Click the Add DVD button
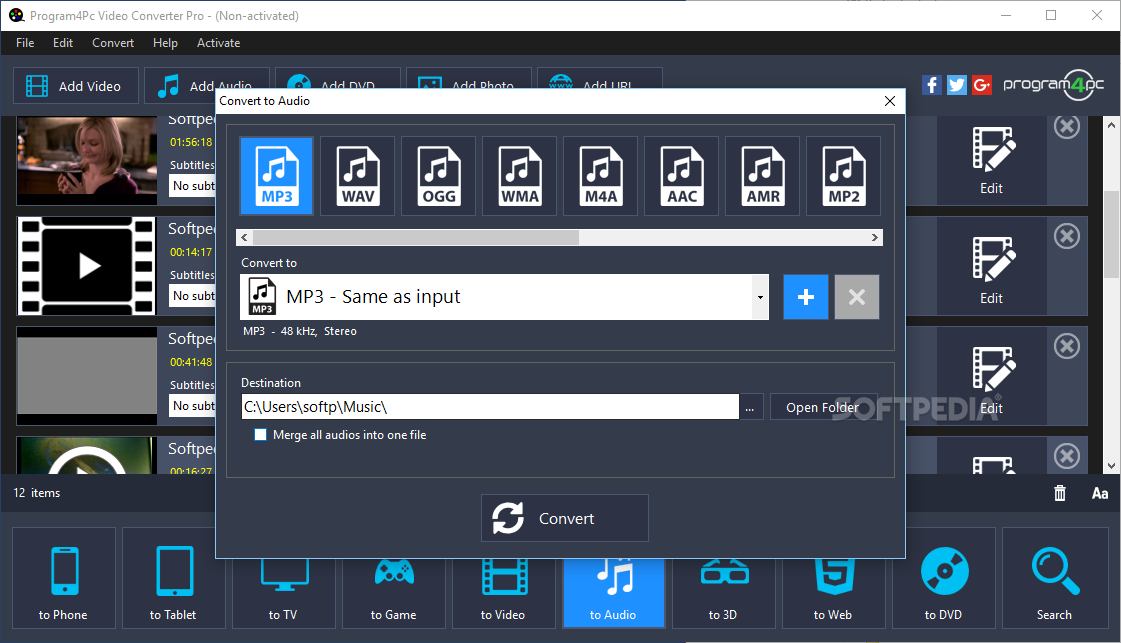1121x643 pixels. (337, 78)
